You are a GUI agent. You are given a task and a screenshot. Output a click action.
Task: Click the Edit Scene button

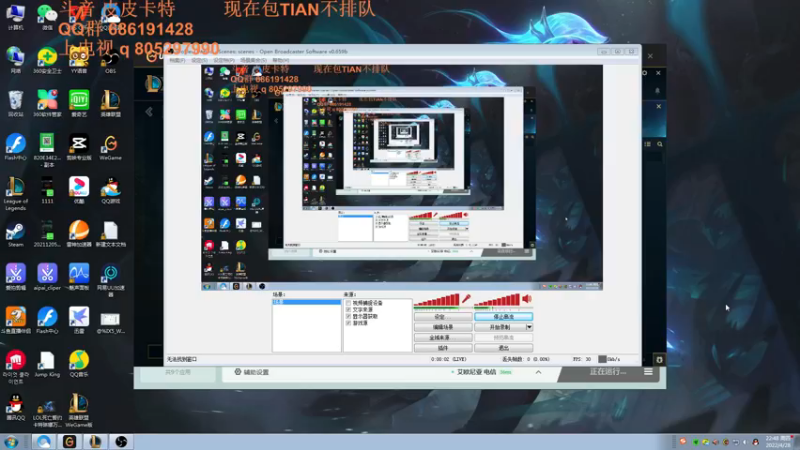click(443, 327)
